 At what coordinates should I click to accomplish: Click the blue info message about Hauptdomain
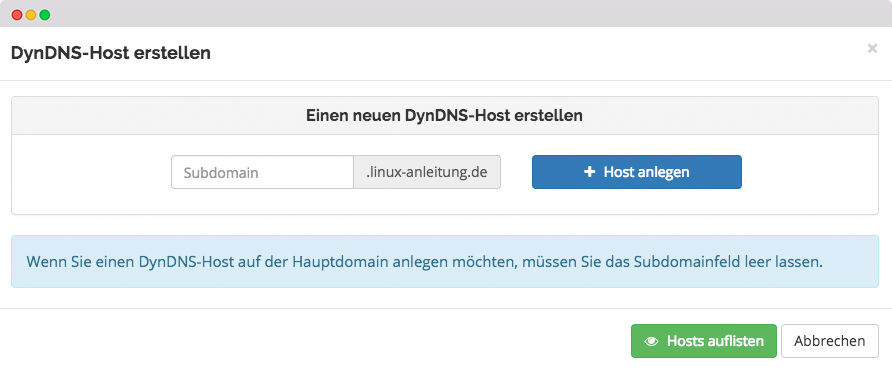click(445, 262)
